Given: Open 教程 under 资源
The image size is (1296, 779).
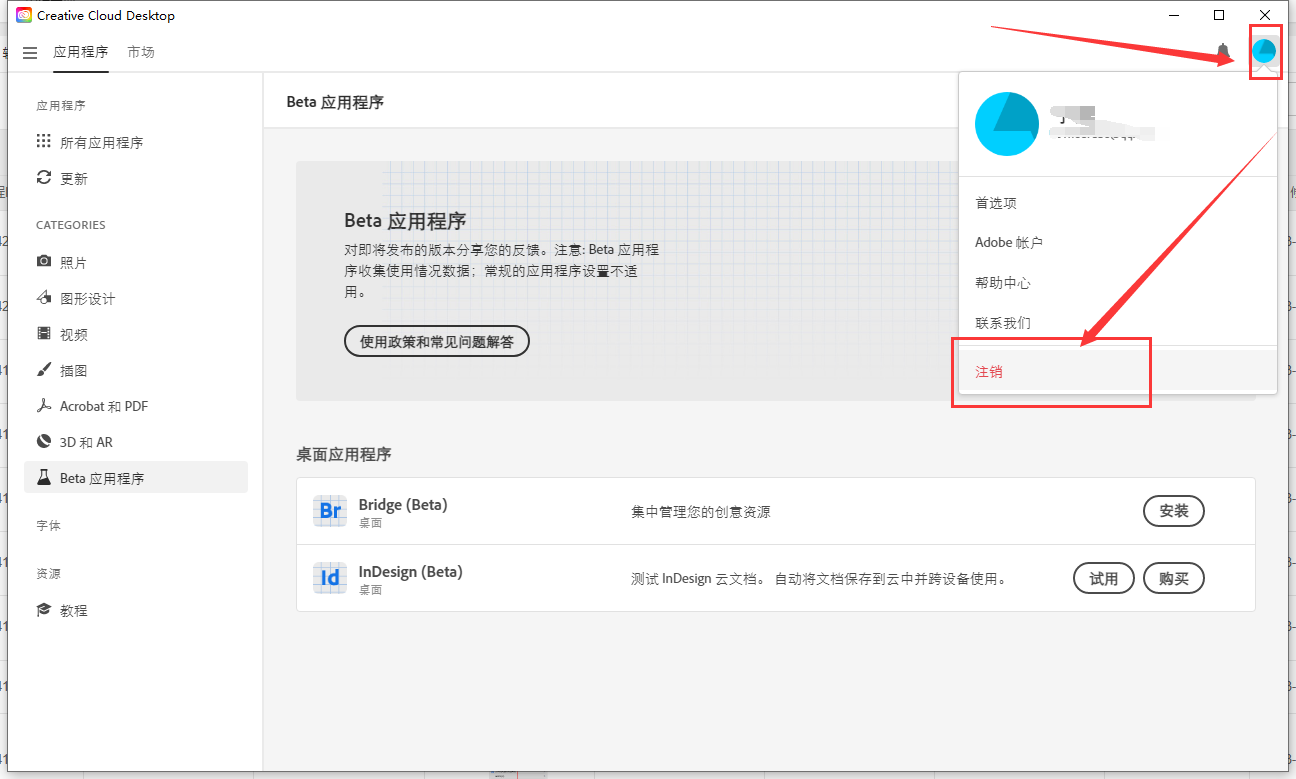Looking at the screenshot, I should point(136,610).
